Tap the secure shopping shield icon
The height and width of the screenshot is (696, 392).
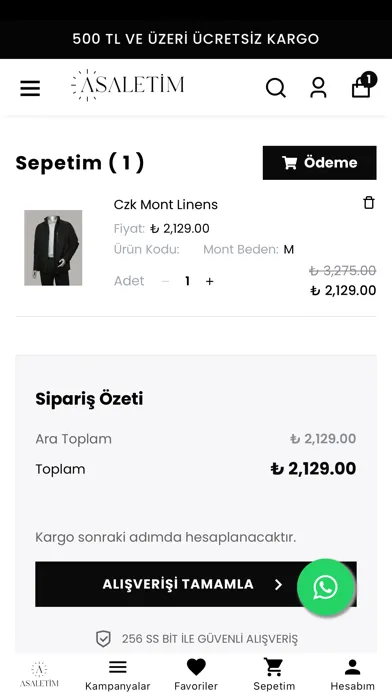(x=103, y=639)
